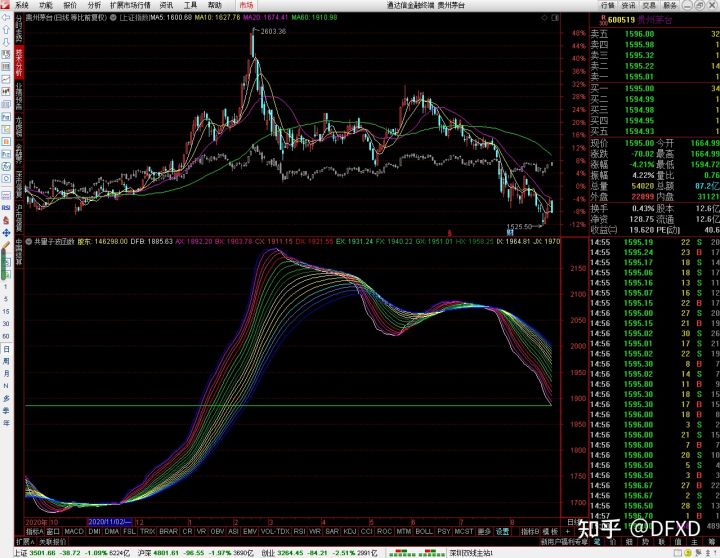The width and height of the screenshot is (720, 558).
Task: Open the 模板 template dropdown
Action: pos(551,532)
